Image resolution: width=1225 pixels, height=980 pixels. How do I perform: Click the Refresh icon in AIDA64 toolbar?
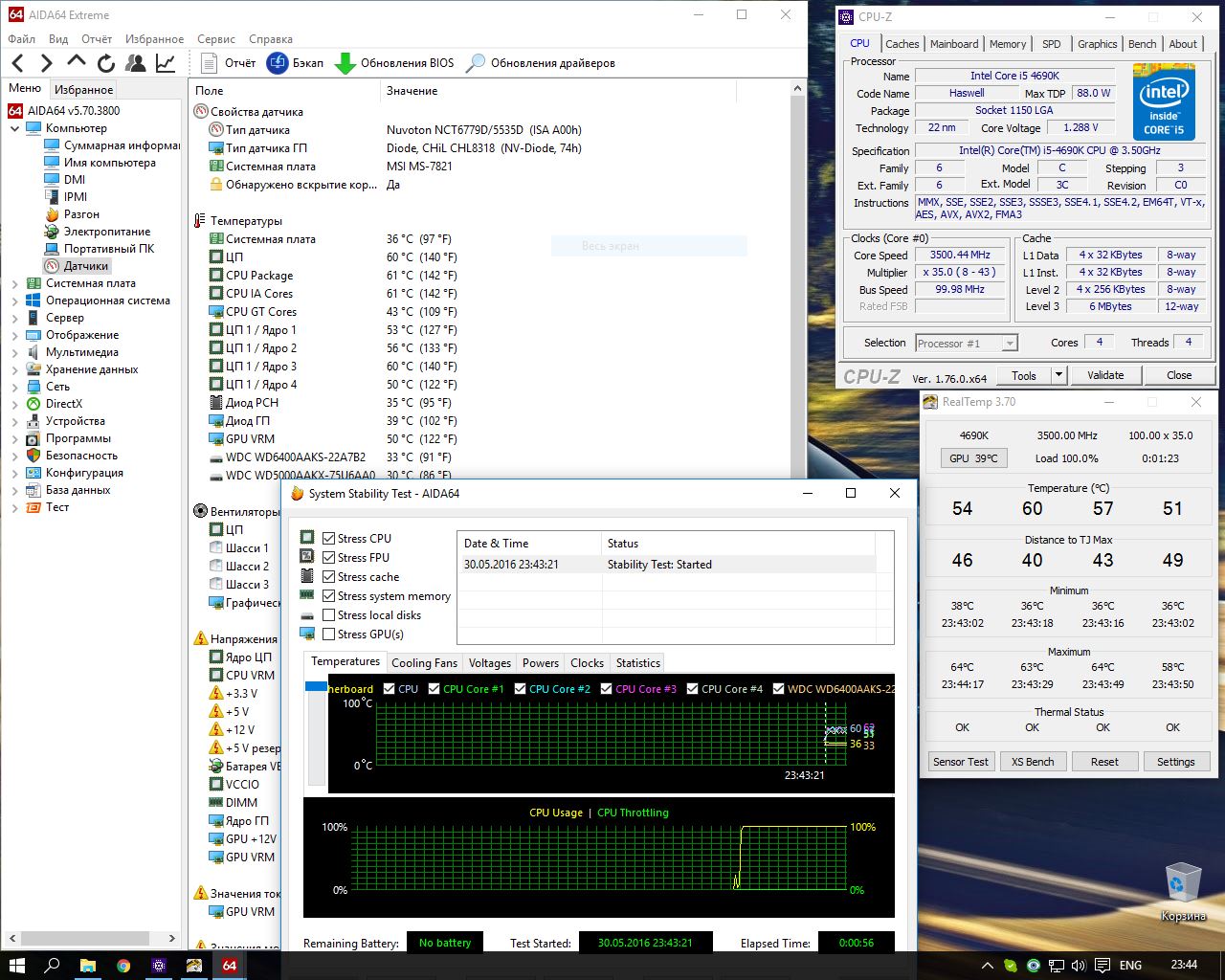(x=106, y=63)
